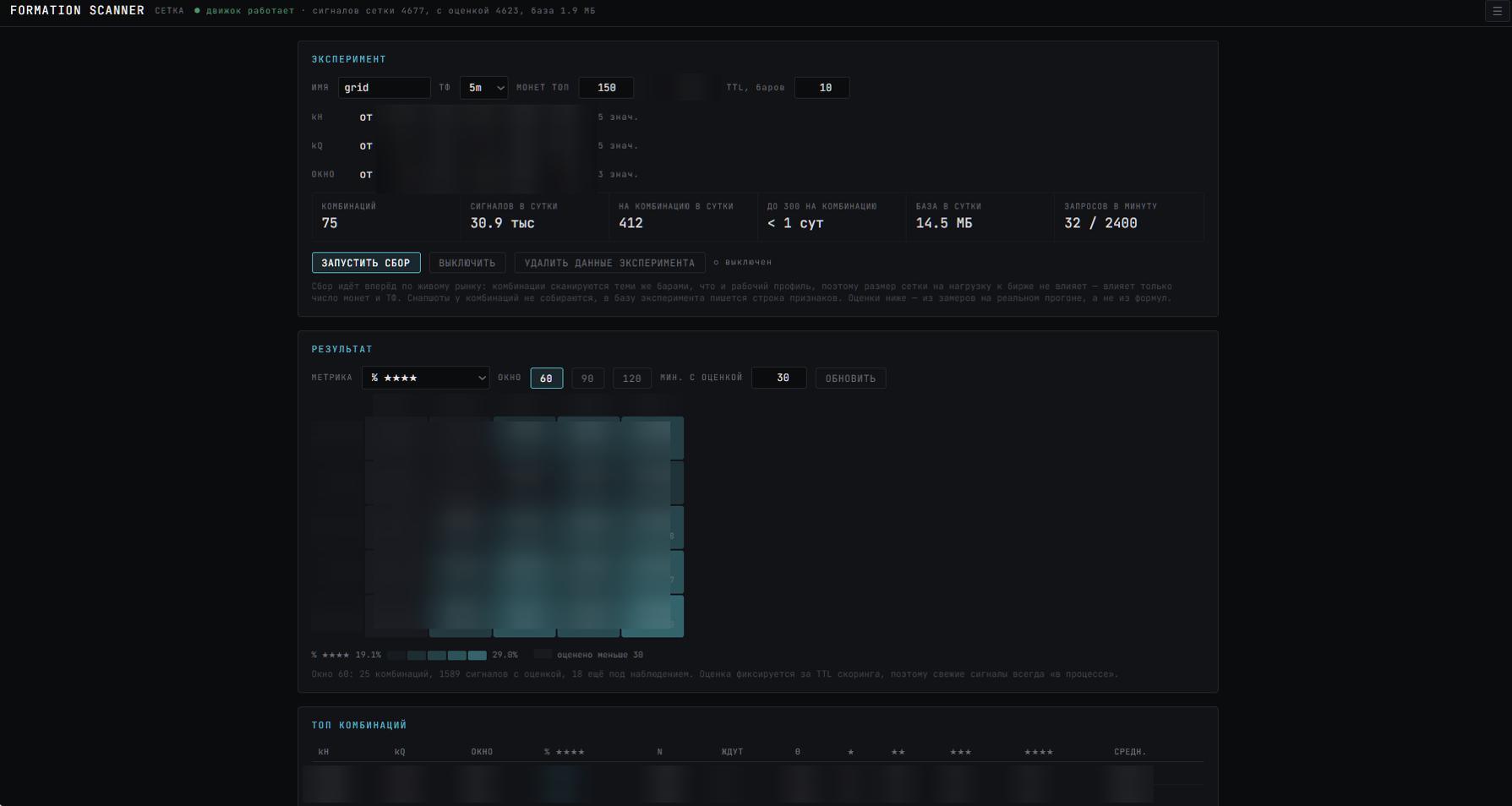
Task: Click the value '< 1 сут'
Action: click(795, 223)
